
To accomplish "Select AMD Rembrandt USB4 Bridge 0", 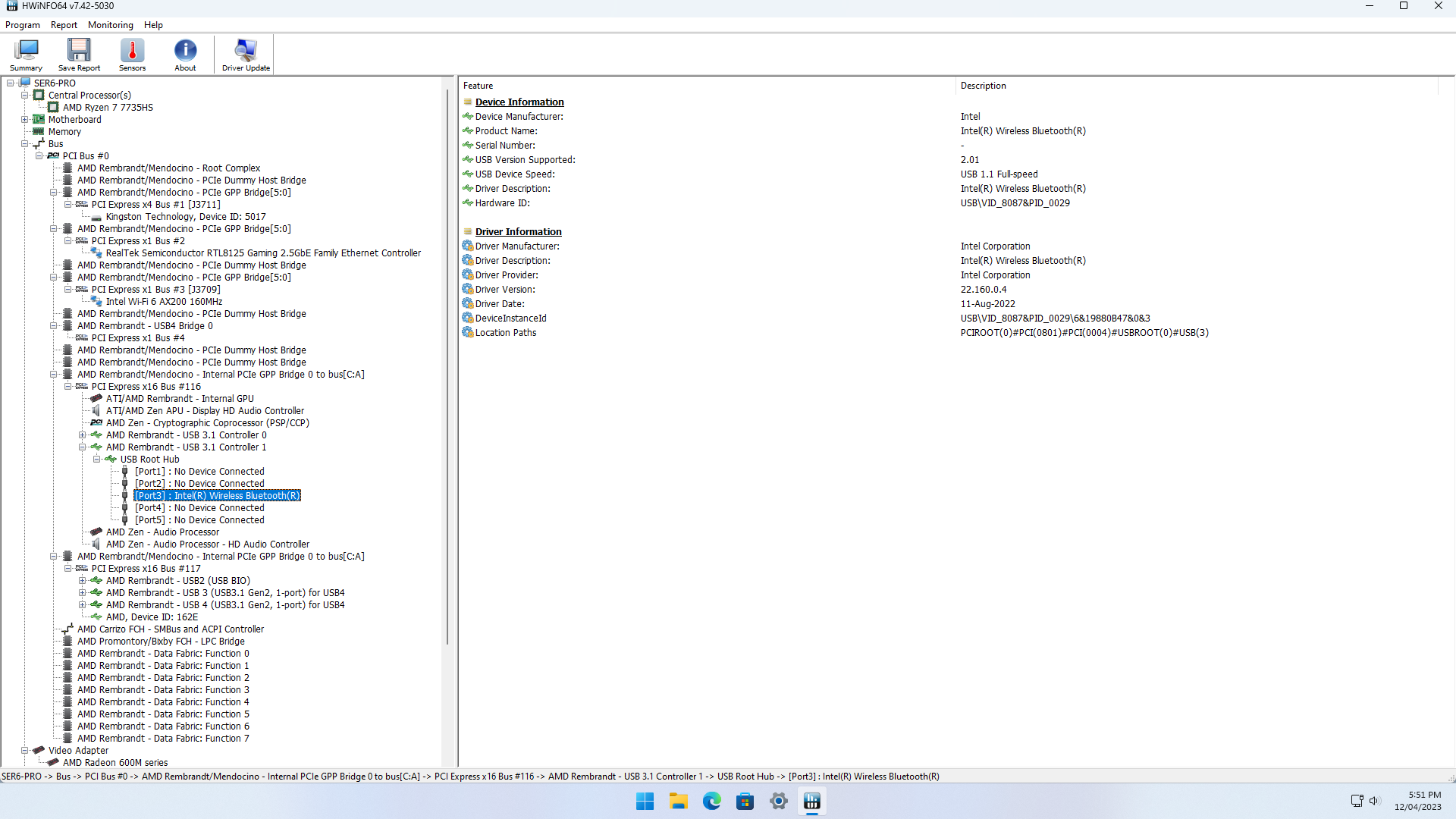I will 145,325.
